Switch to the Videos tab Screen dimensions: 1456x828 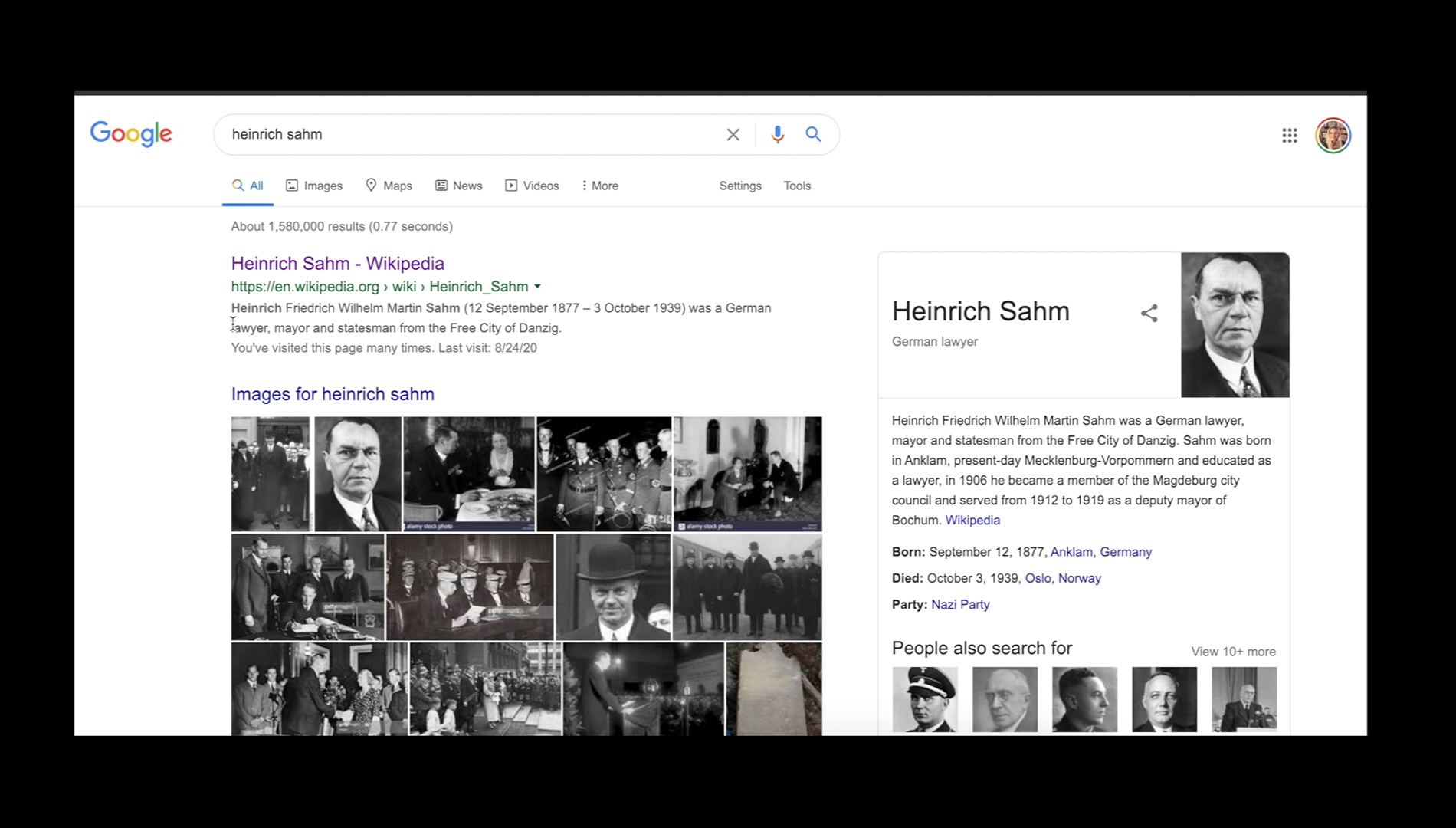point(532,186)
